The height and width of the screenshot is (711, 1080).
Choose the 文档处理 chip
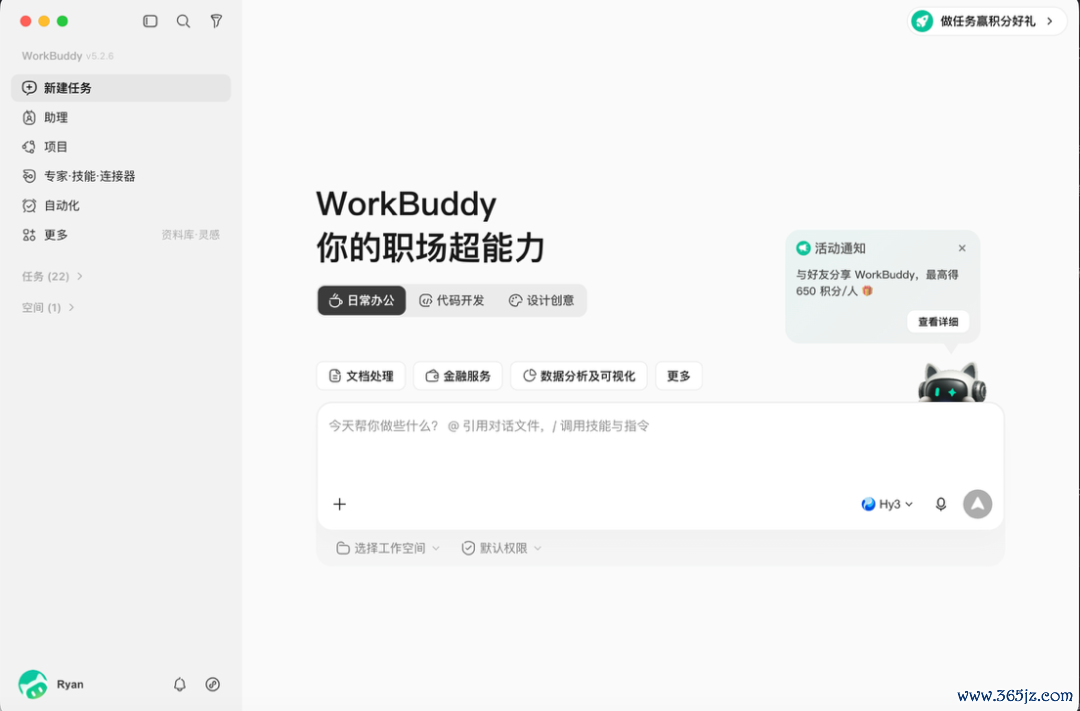point(361,376)
